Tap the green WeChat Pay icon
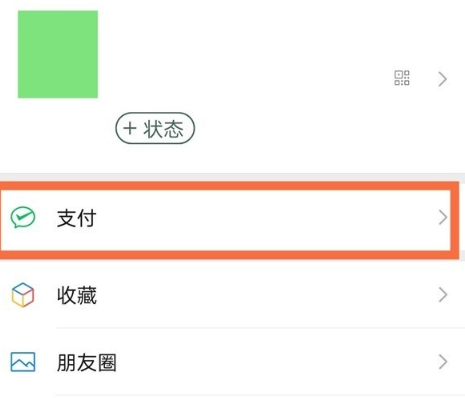Screen dimensions: 465x398 pos(23,217)
